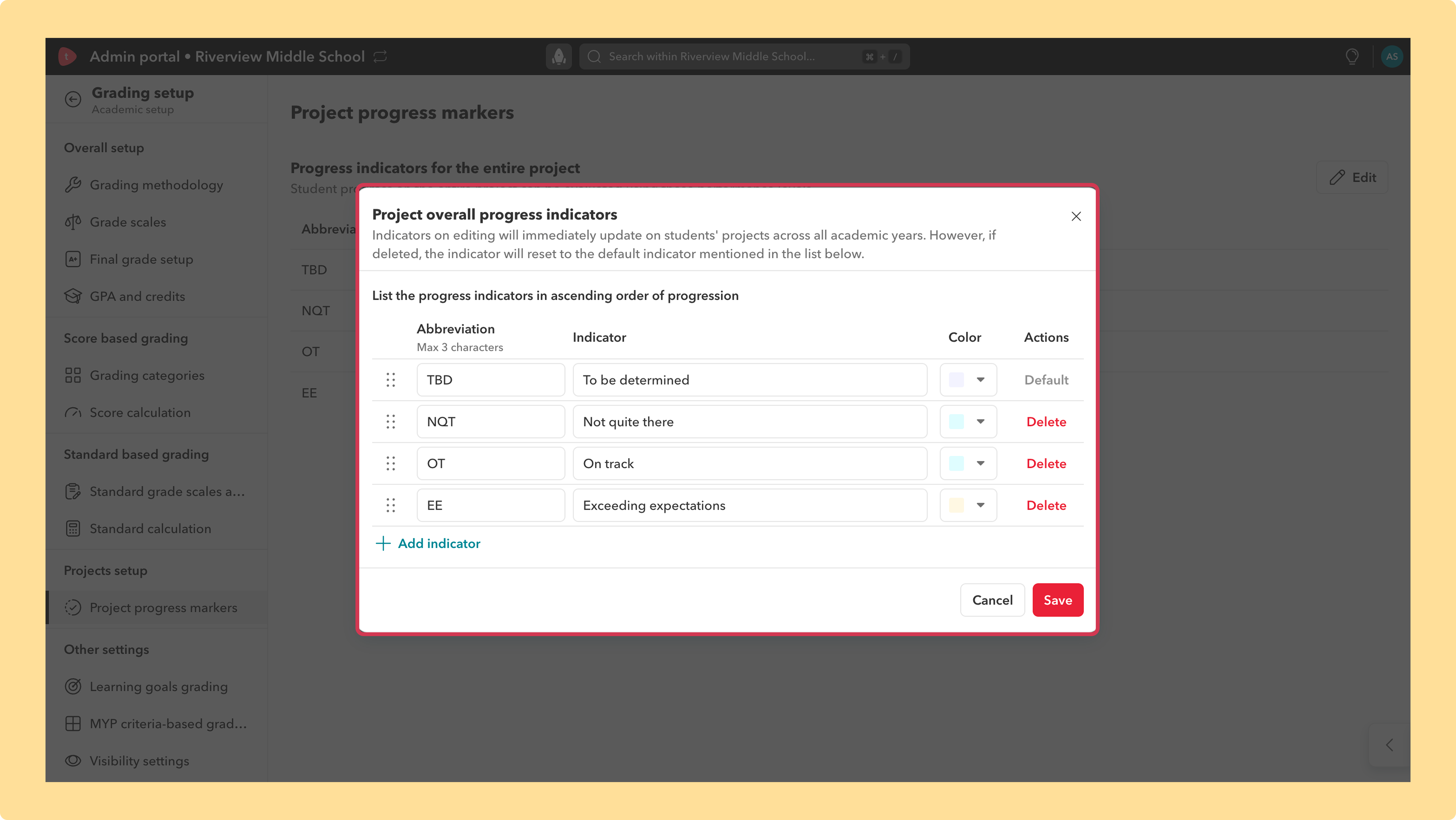Click the Final grade setup A+ icon
This screenshot has height=820, width=1456.
73,260
